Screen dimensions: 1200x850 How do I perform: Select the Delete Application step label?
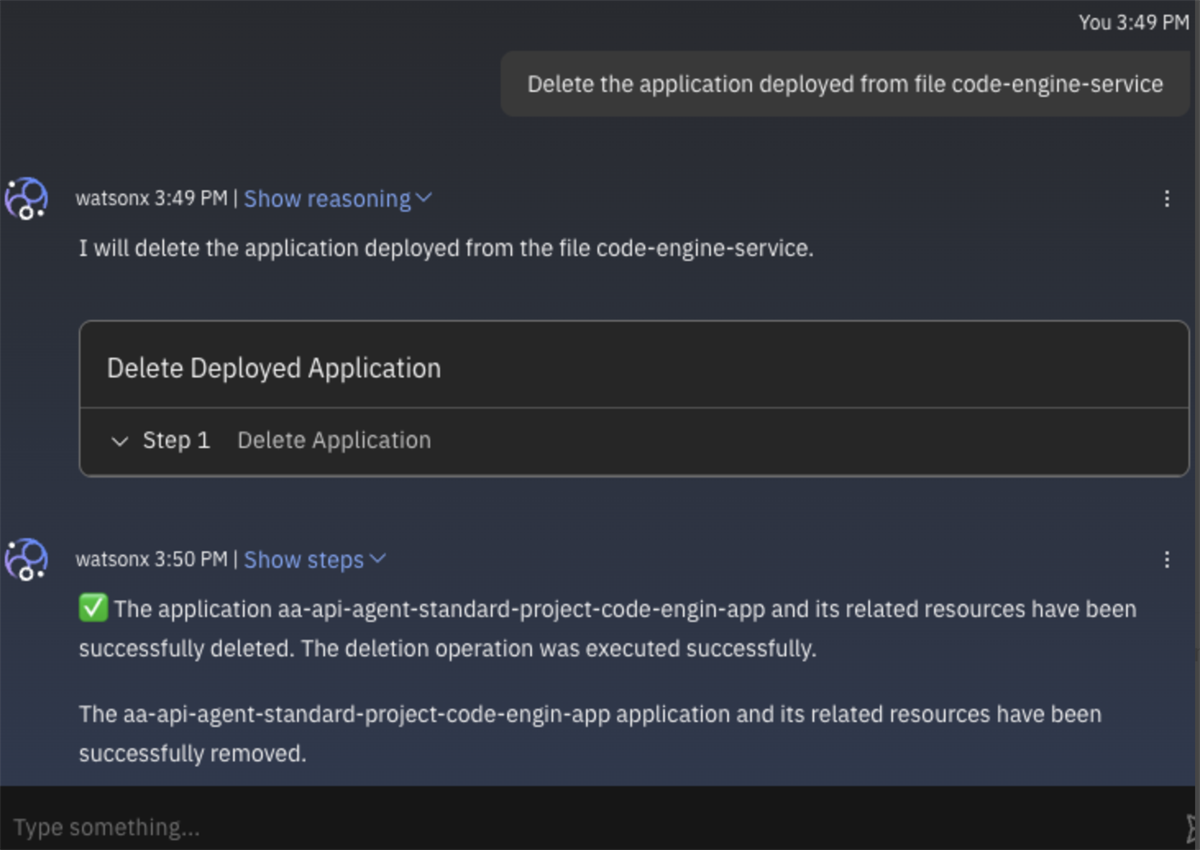333,440
